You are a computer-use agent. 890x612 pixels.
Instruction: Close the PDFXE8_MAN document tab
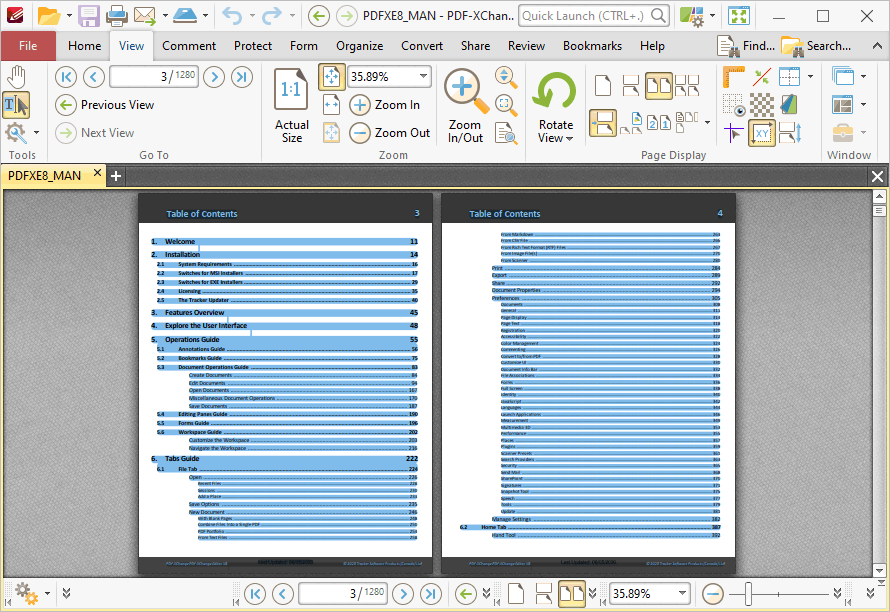(x=97, y=172)
